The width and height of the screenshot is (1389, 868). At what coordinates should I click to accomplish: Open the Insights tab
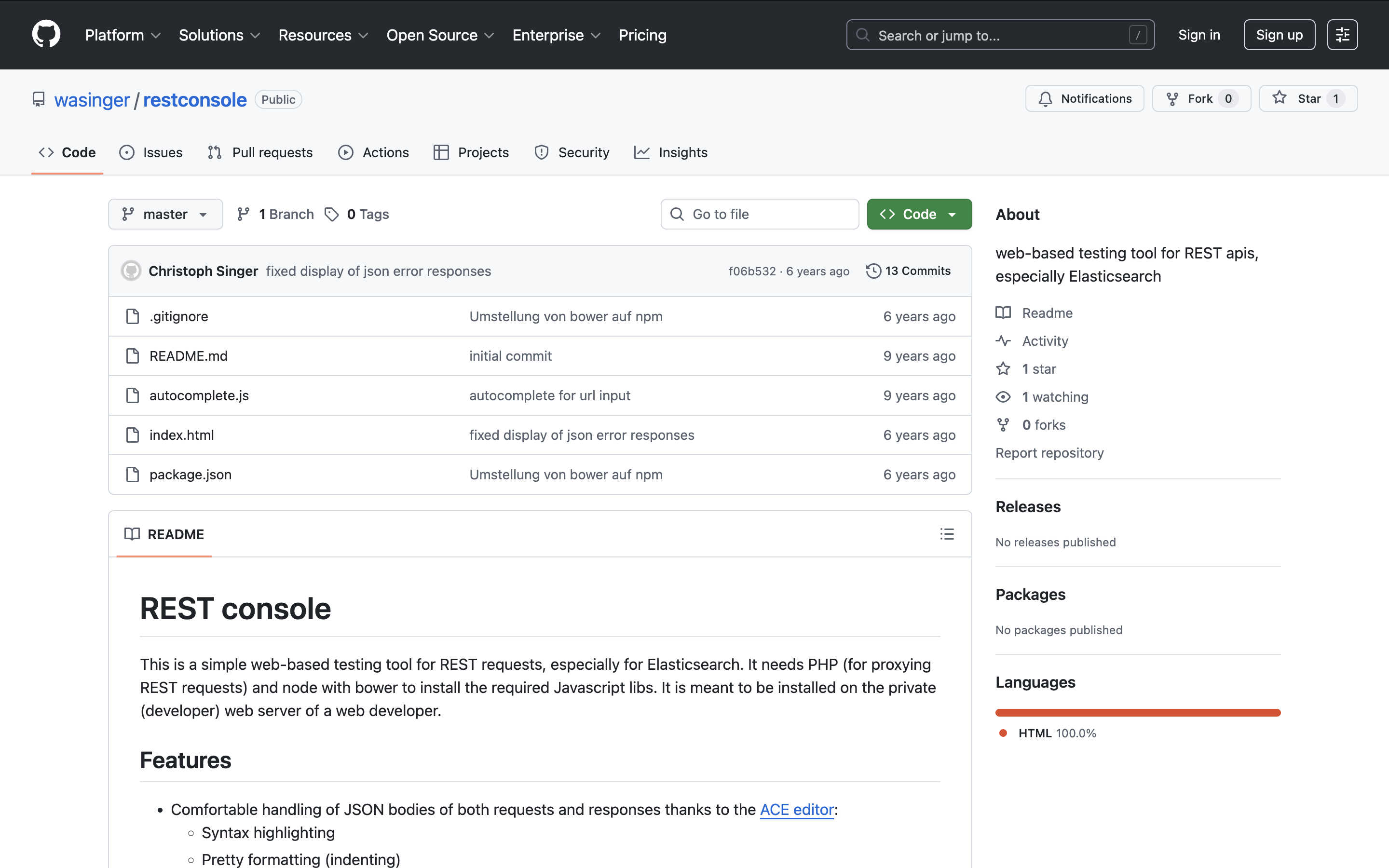click(x=671, y=152)
